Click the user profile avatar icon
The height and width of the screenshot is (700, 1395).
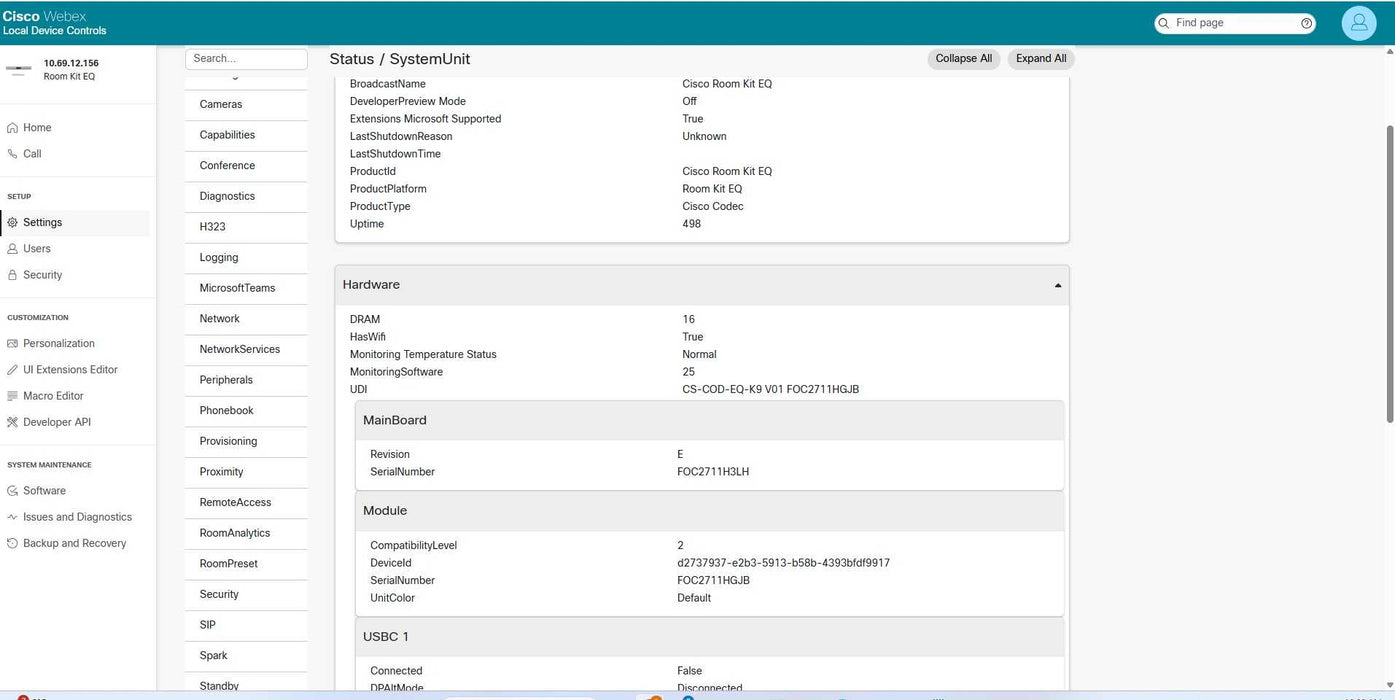1358,23
